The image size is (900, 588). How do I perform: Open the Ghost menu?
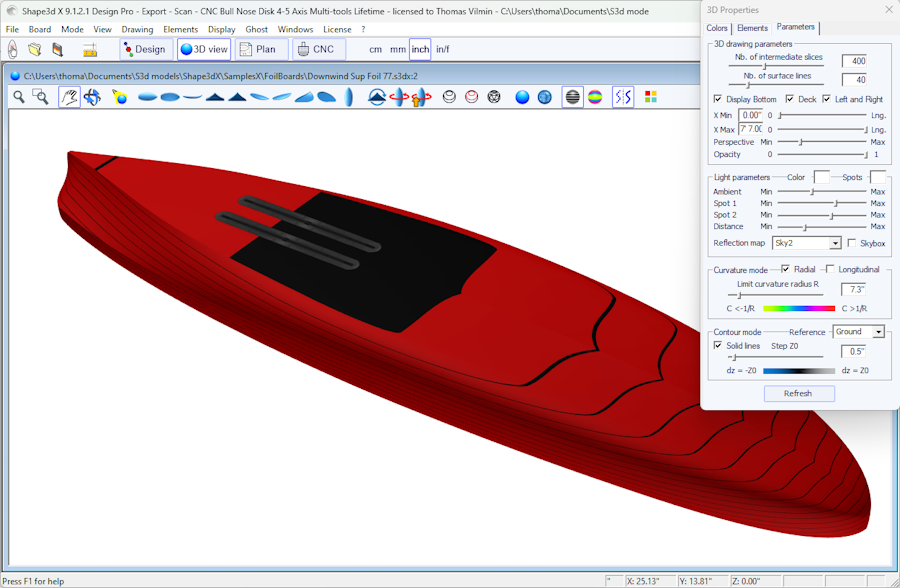point(256,30)
